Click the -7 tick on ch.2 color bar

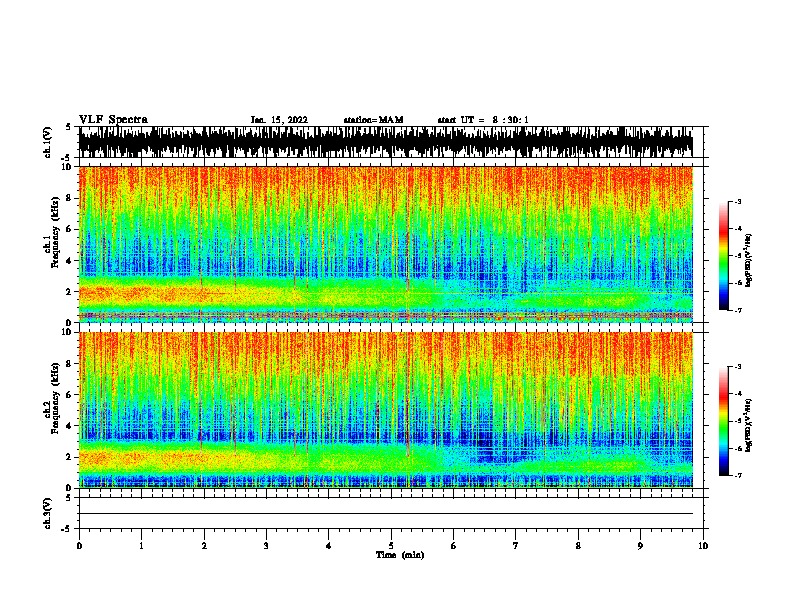[x=737, y=475]
